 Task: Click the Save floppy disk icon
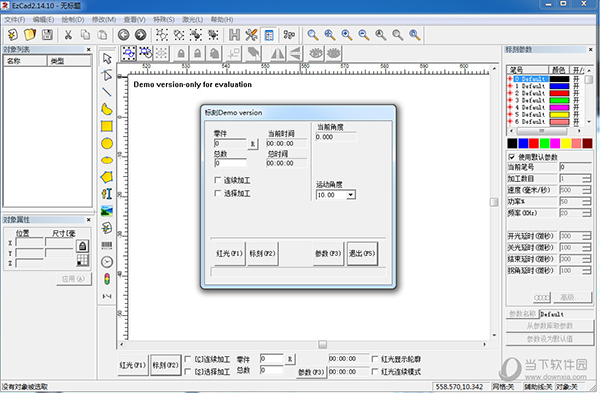[x=47, y=35]
